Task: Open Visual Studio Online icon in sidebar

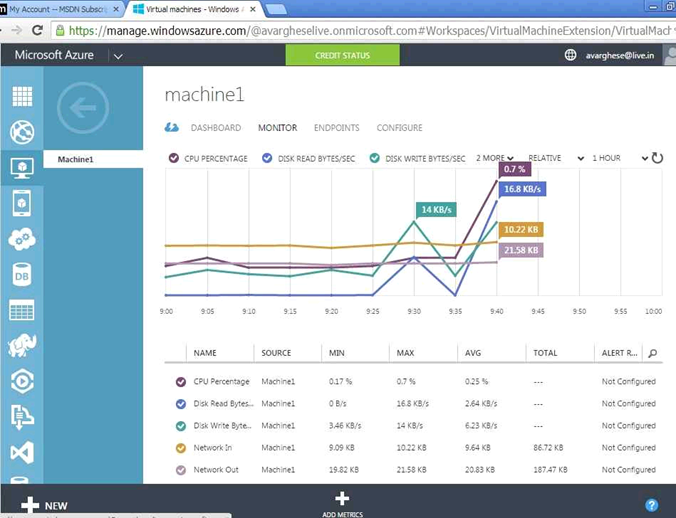Action: point(22,452)
